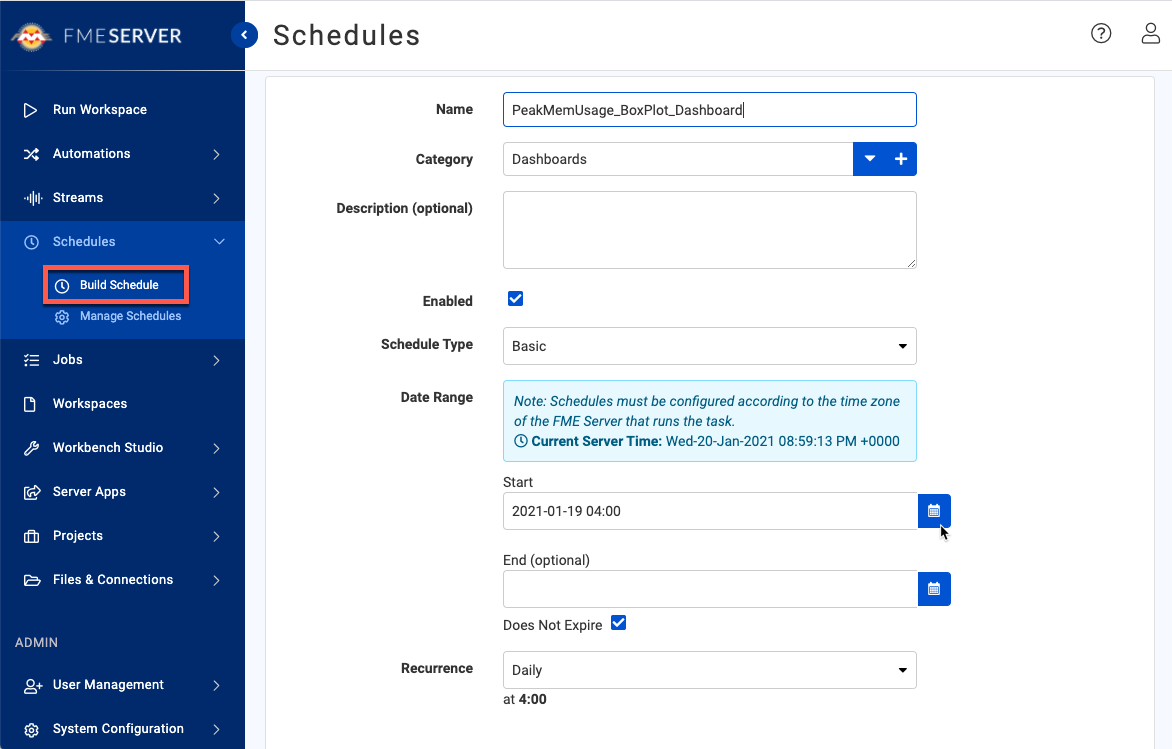Open the Streams menu item
The image size is (1172, 749).
pos(123,198)
